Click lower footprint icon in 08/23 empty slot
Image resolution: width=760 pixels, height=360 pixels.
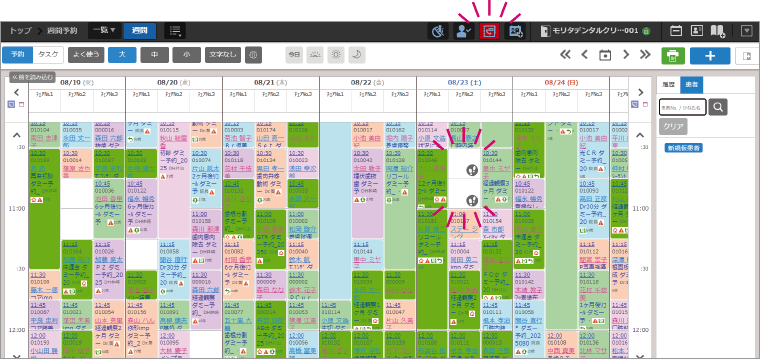[472, 200]
